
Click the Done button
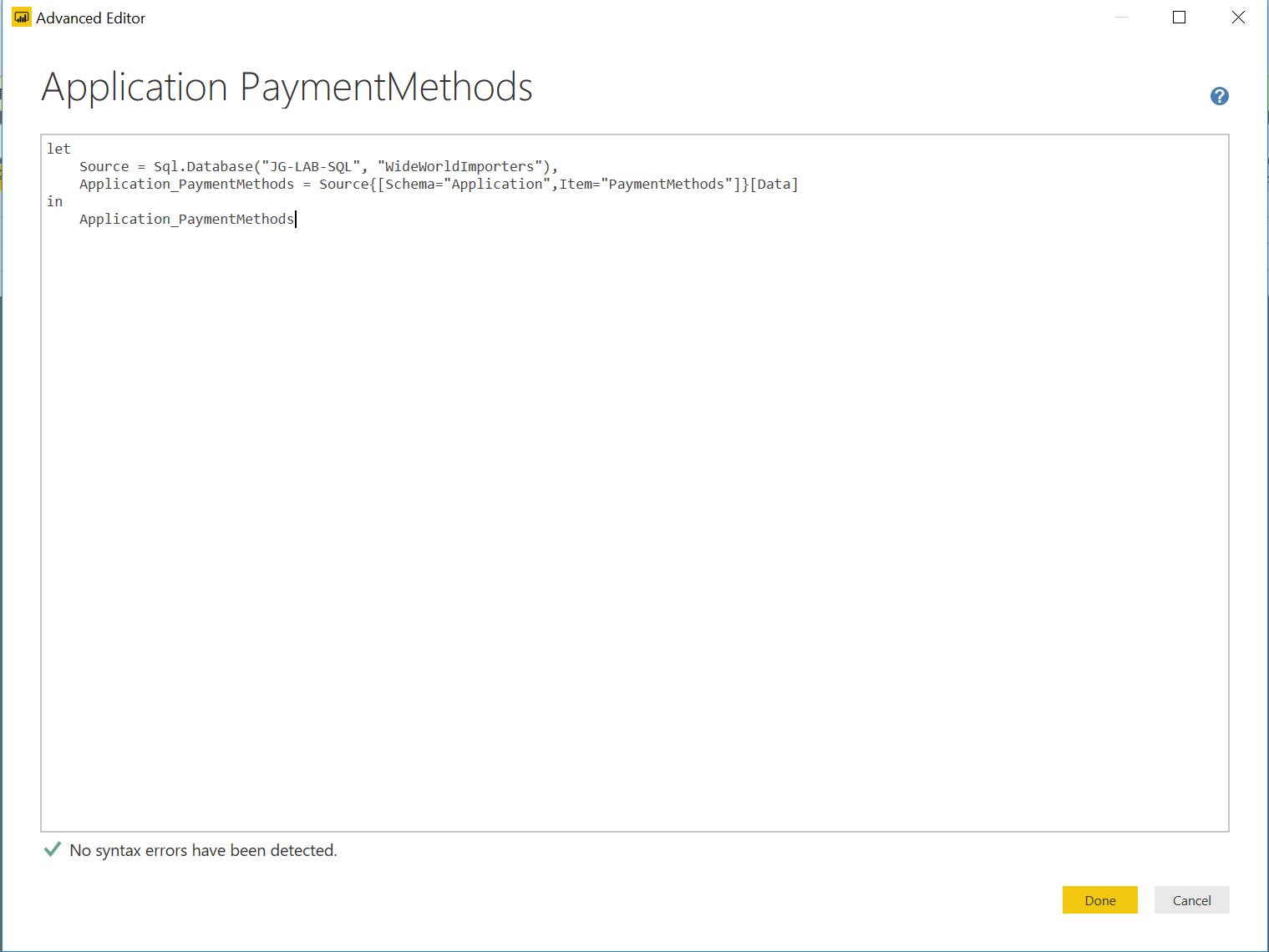pos(1099,900)
